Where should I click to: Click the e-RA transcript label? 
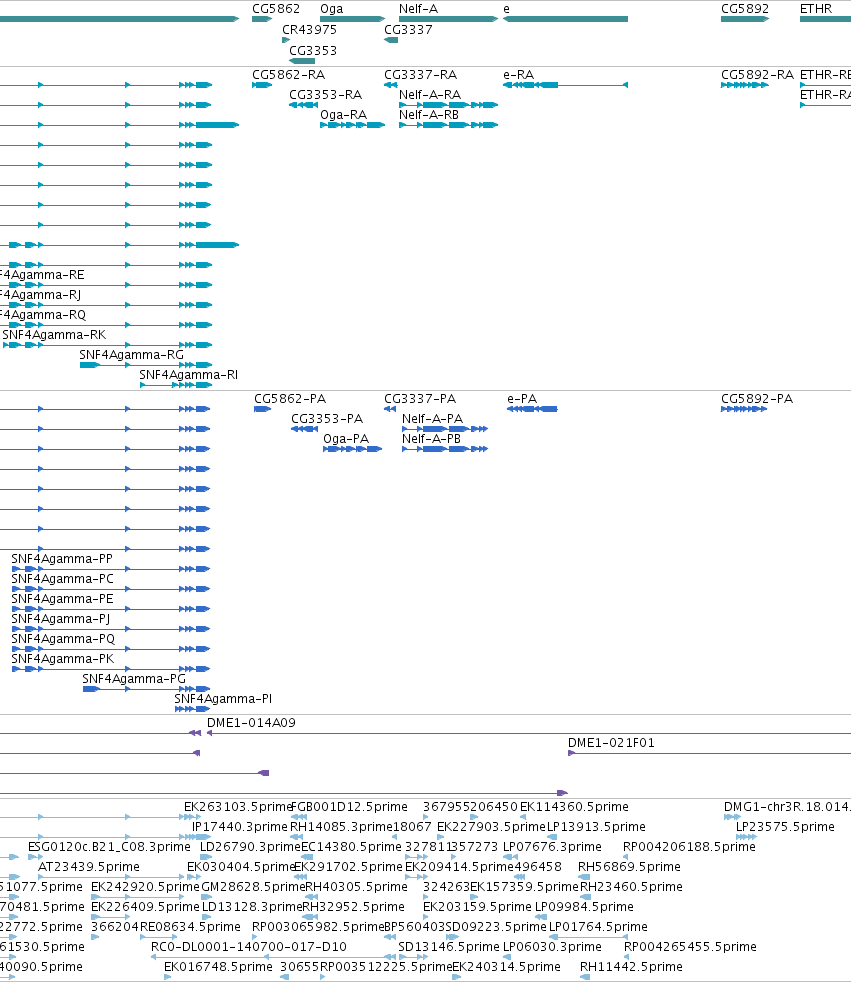518,75
